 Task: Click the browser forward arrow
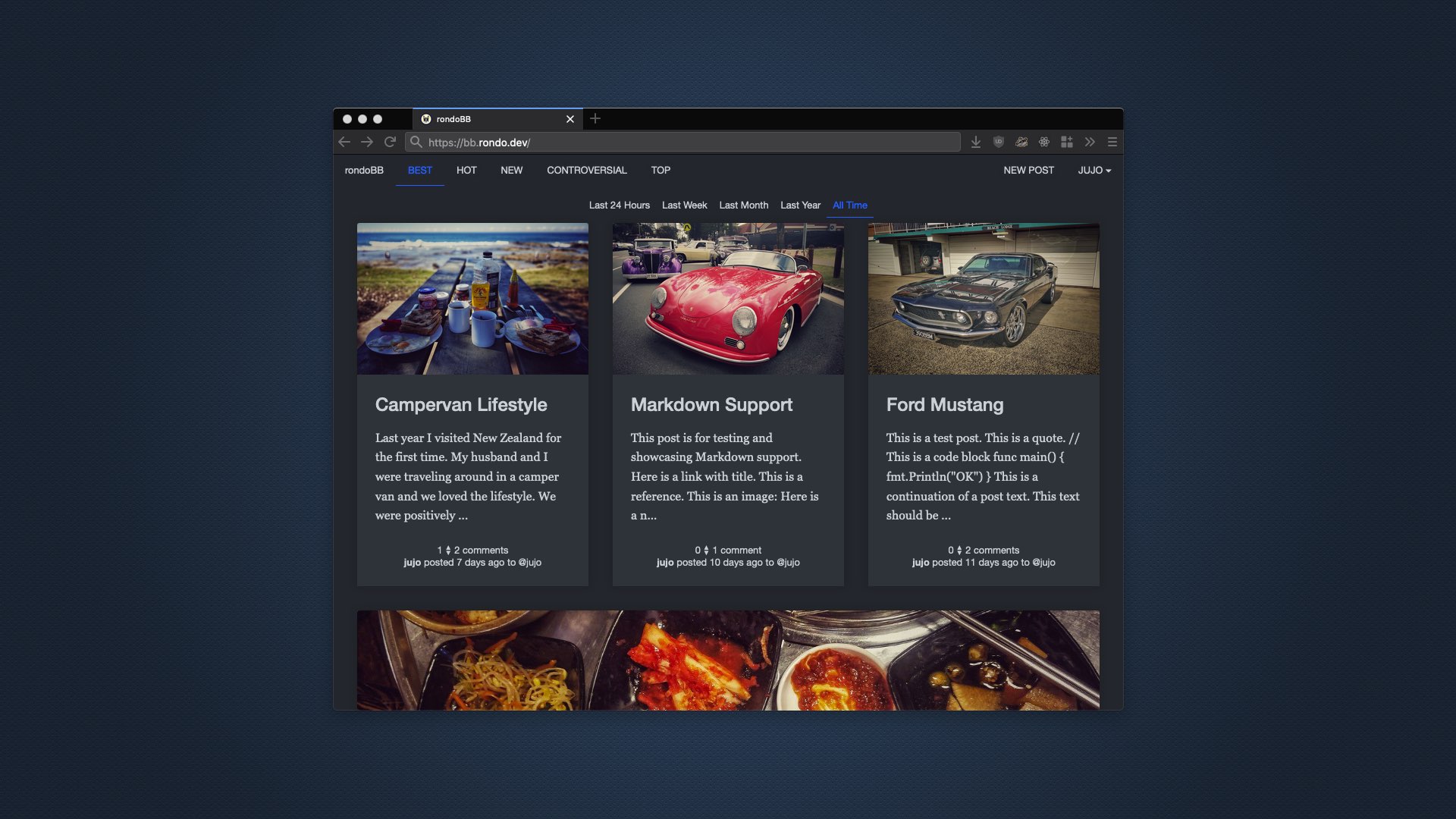367,142
